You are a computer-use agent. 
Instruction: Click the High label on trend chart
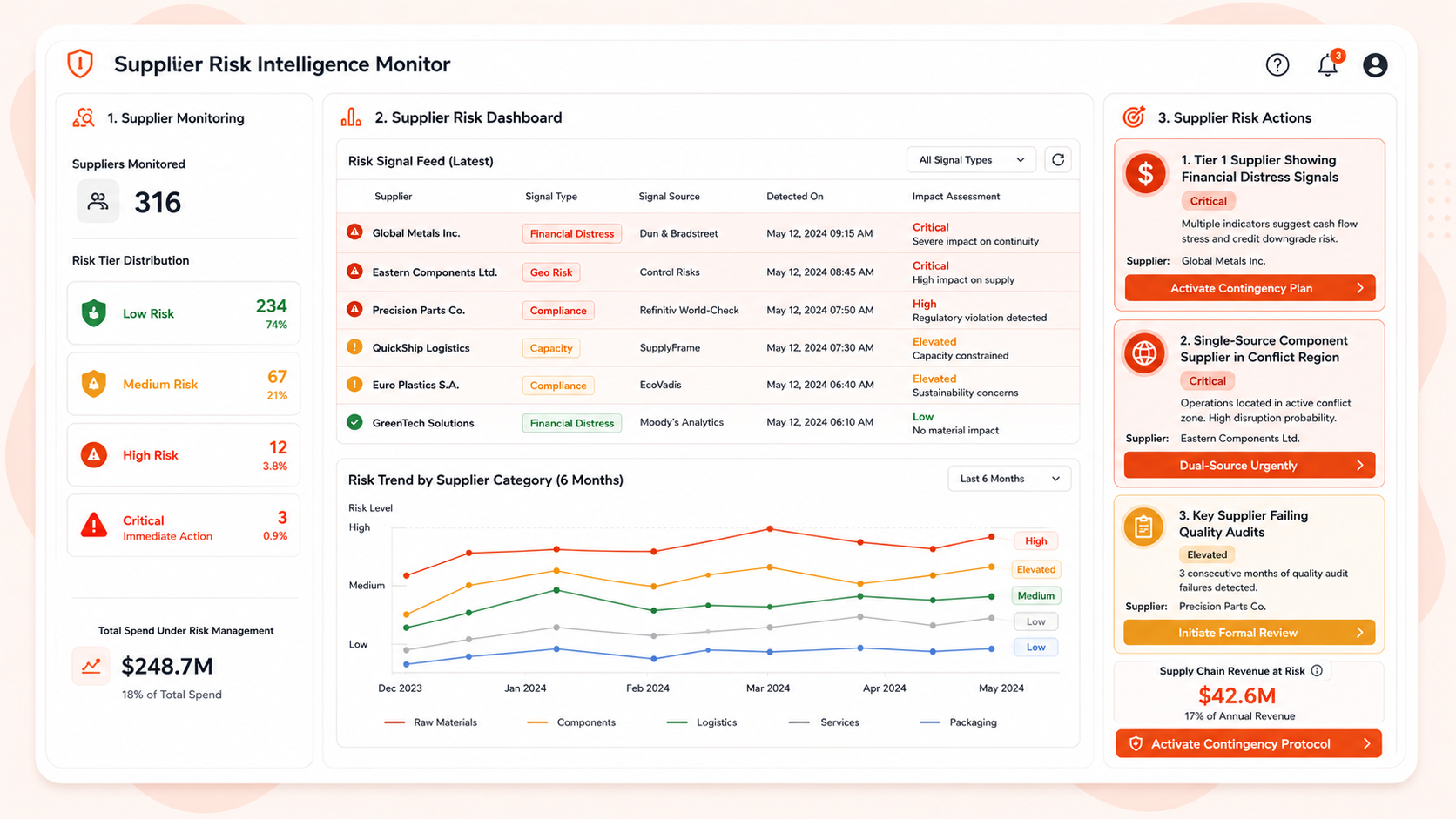[1036, 540]
